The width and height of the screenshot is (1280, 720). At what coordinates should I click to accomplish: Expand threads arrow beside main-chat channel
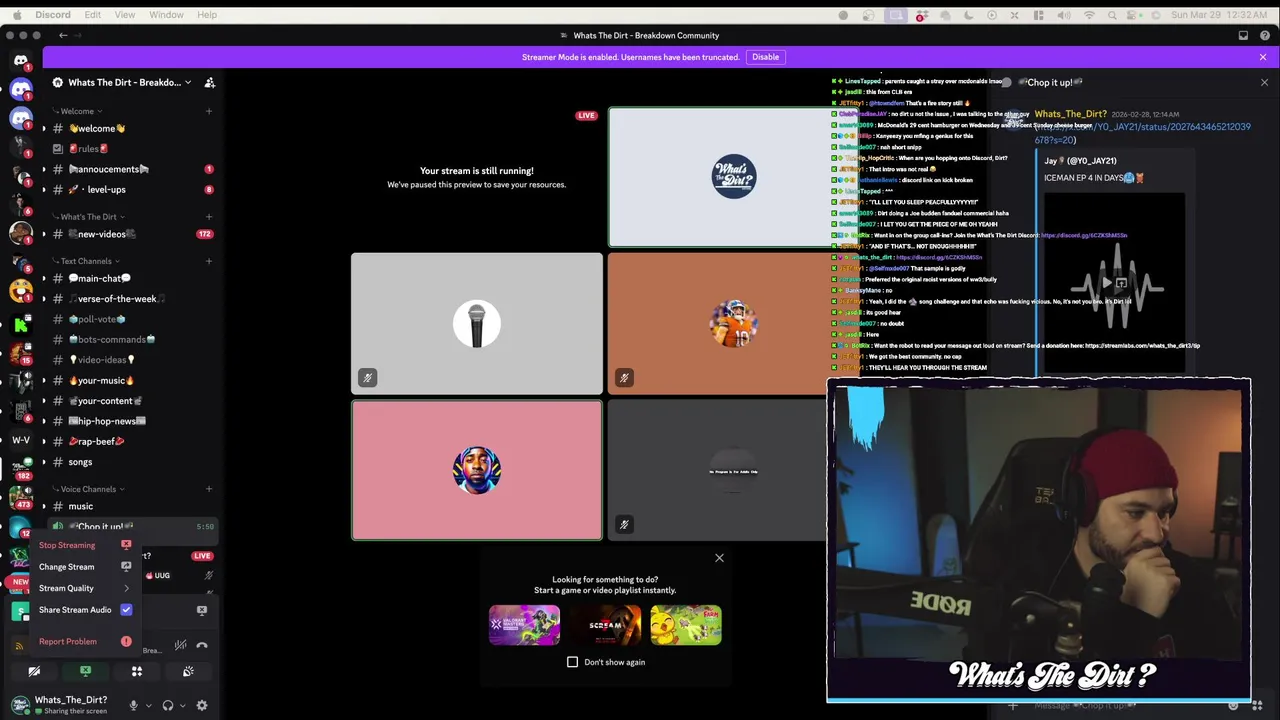43,278
